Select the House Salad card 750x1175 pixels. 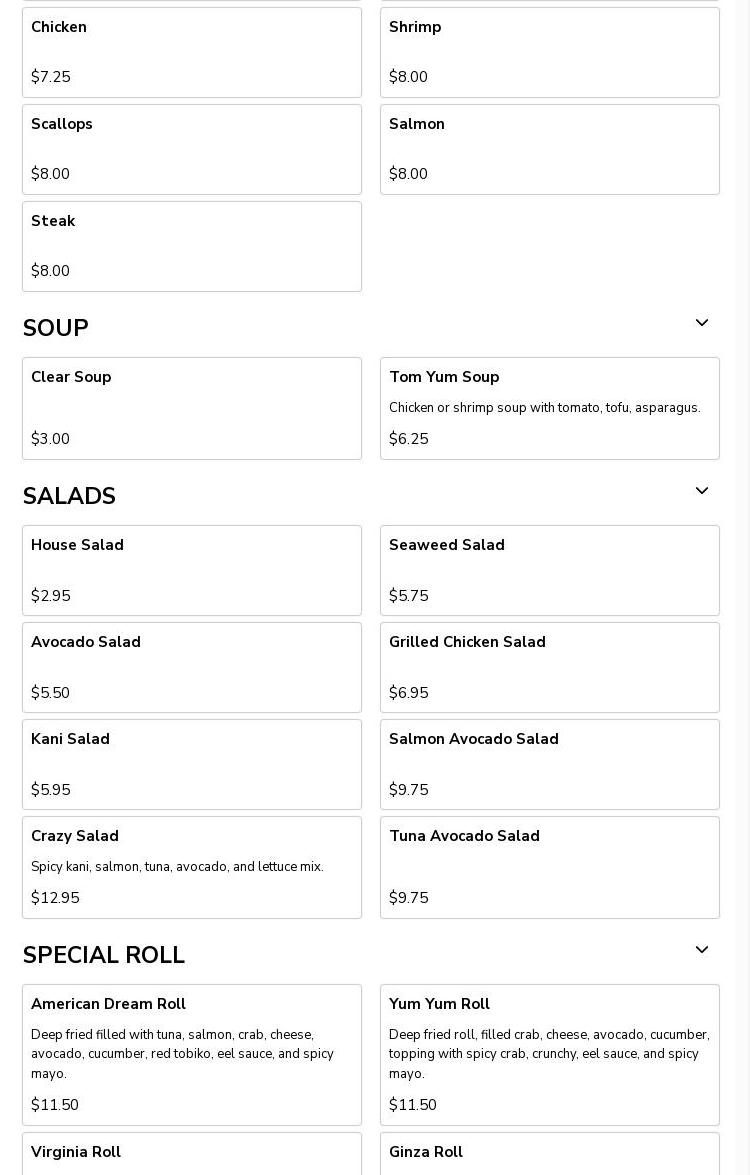coord(192,570)
